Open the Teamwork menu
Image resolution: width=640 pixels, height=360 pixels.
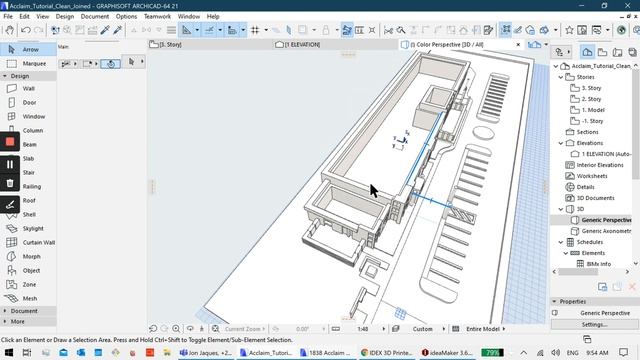[157, 16]
